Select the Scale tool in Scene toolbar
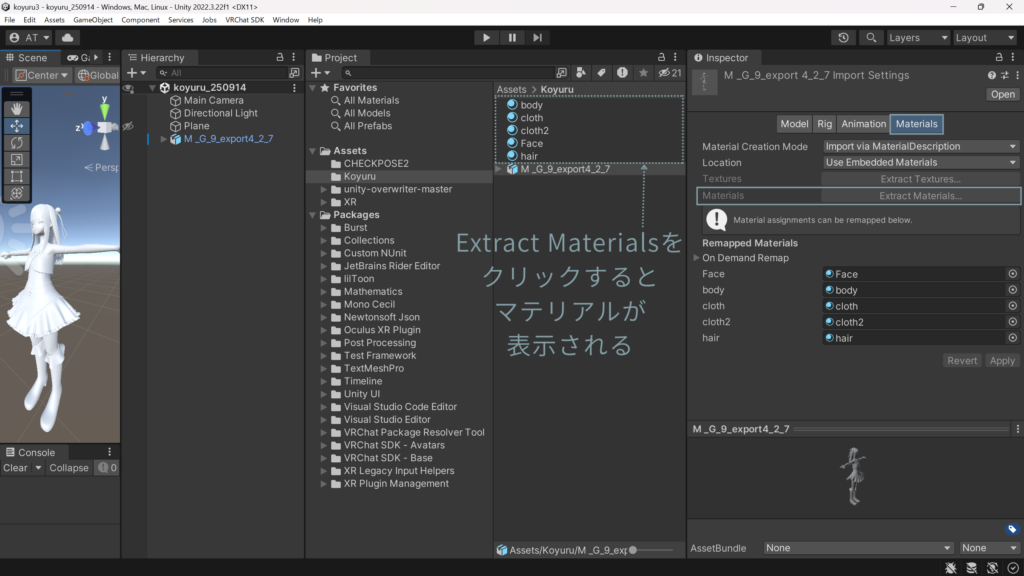This screenshot has width=1024, height=576. point(17,160)
